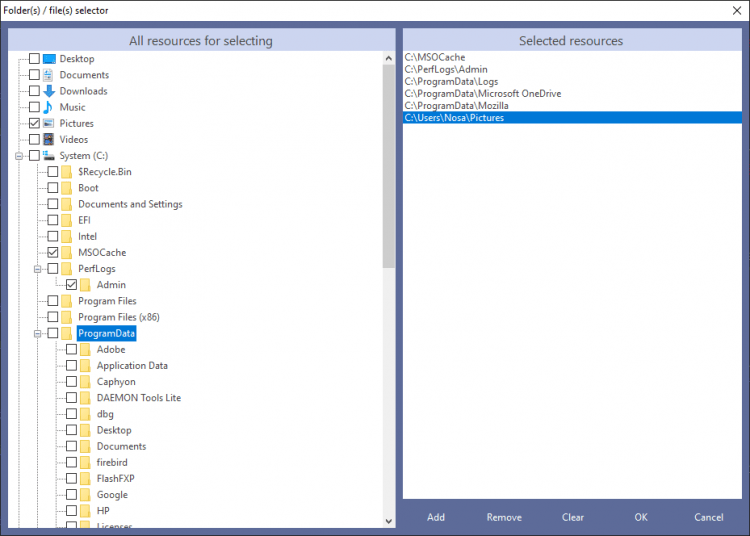The width and height of the screenshot is (750, 536).
Task: Collapse the ProgramData tree node
Action: [36, 334]
